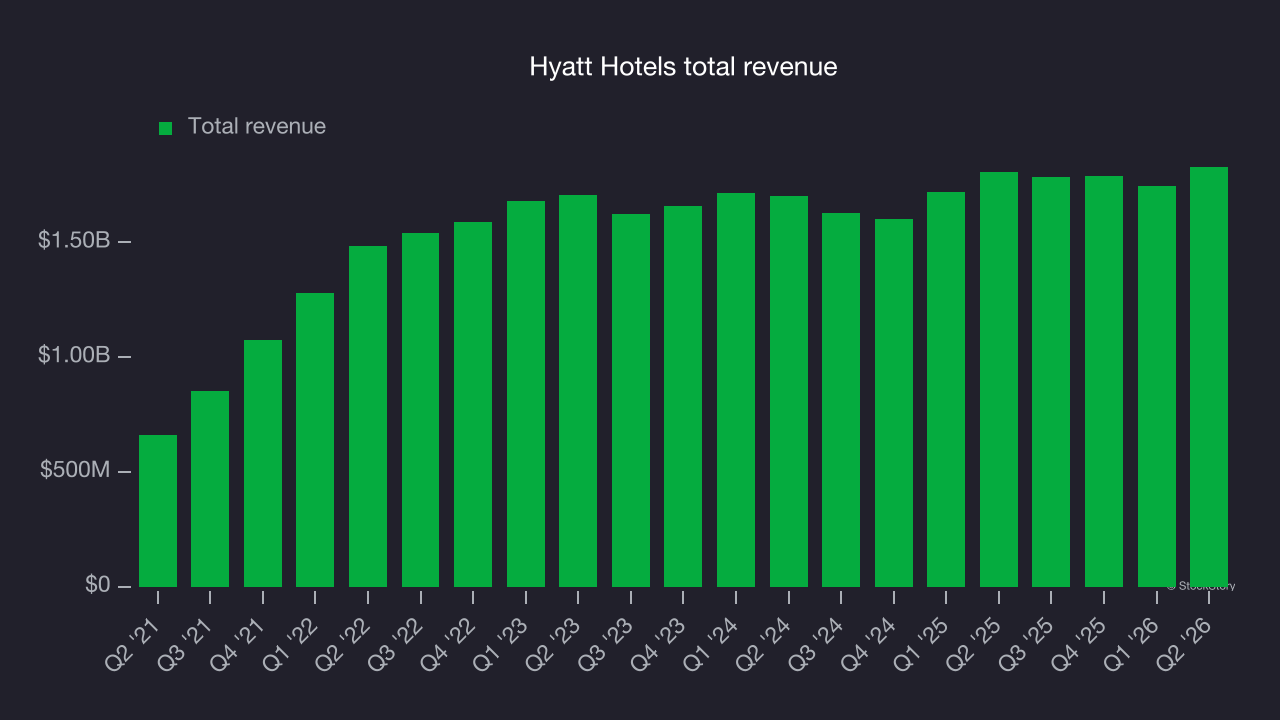
Task: Click the $1.00B y-axis label
Action: 74,356
